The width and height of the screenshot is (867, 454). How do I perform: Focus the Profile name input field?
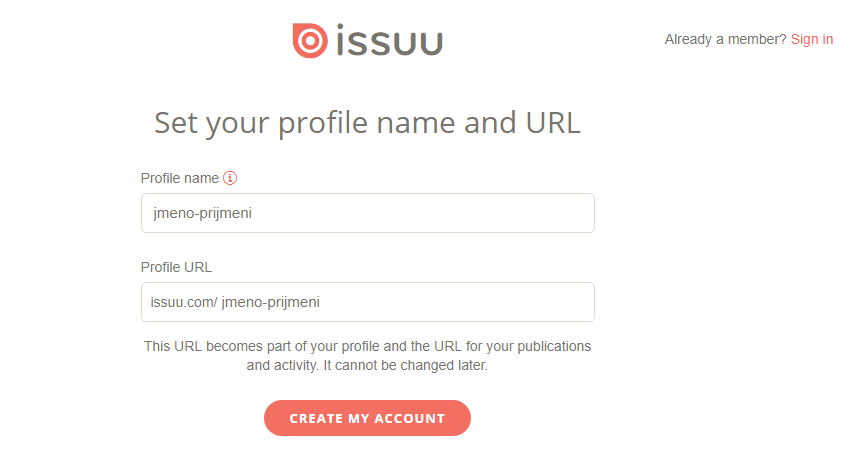point(367,213)
